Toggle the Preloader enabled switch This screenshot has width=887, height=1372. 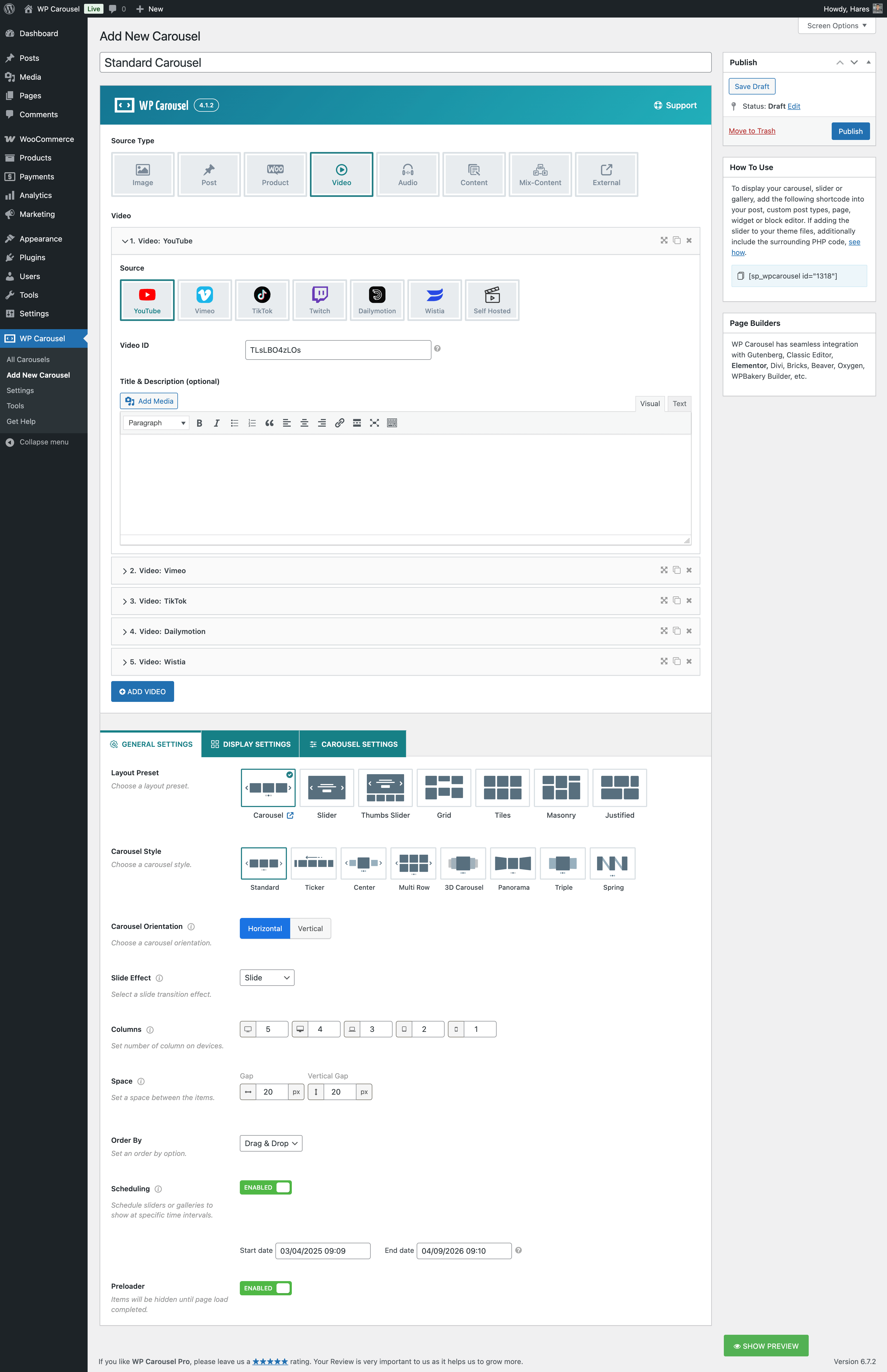(266, 1288)
